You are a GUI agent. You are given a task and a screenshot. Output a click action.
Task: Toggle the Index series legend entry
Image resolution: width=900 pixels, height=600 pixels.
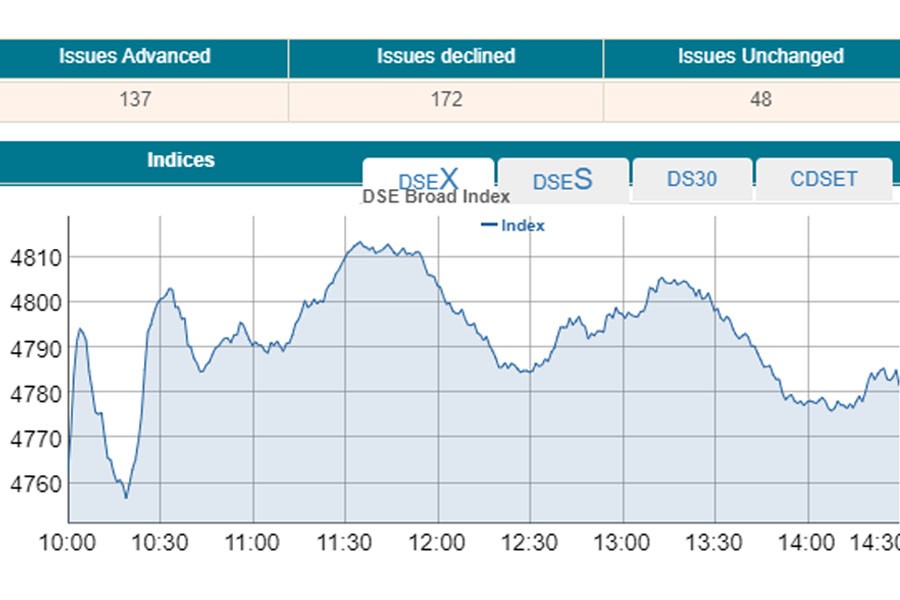point(513,226)
